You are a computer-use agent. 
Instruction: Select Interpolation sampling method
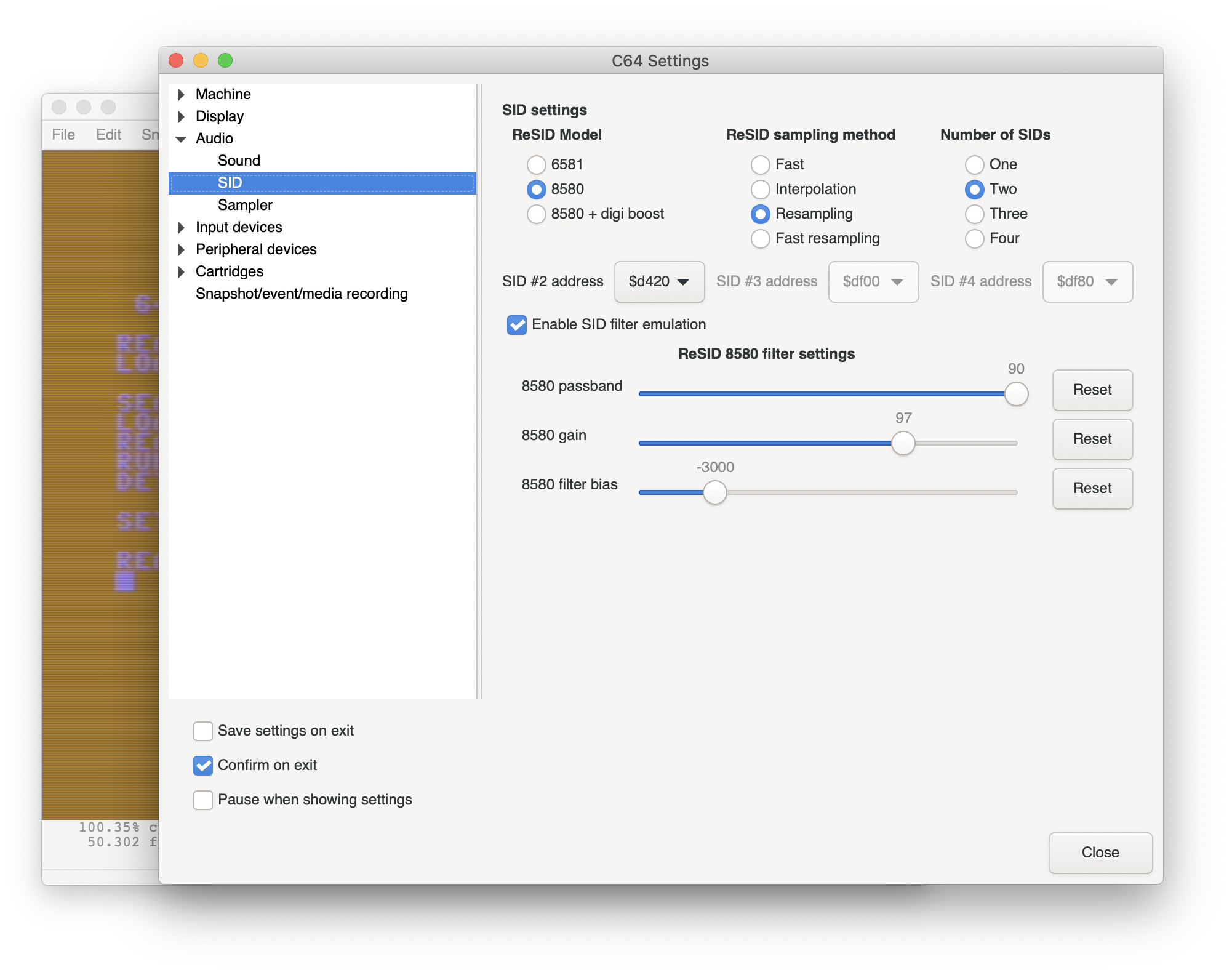pos(761,190)
